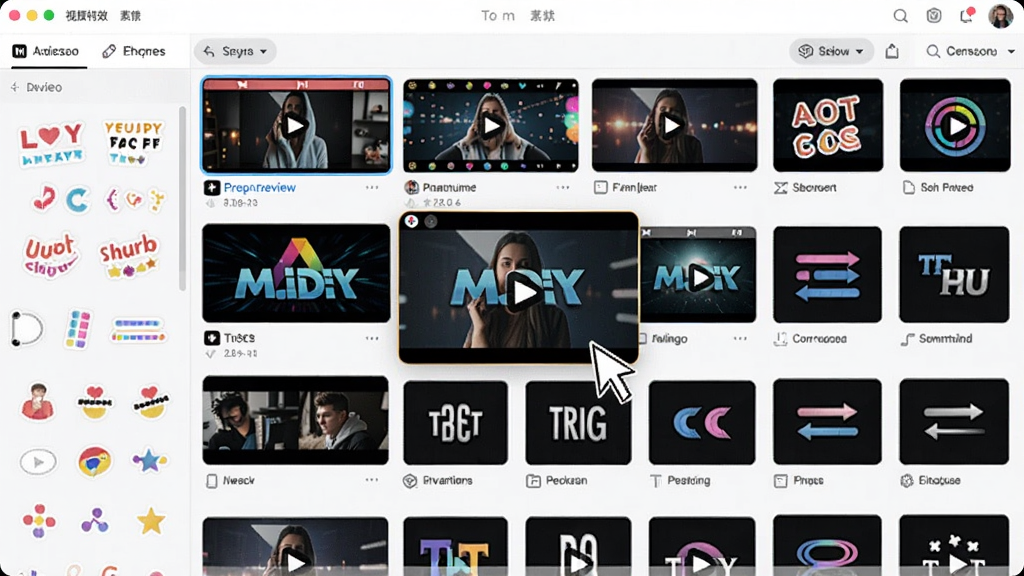
Task: Open the AOT COS text effect thumbnail
Action: click(827, 125)
